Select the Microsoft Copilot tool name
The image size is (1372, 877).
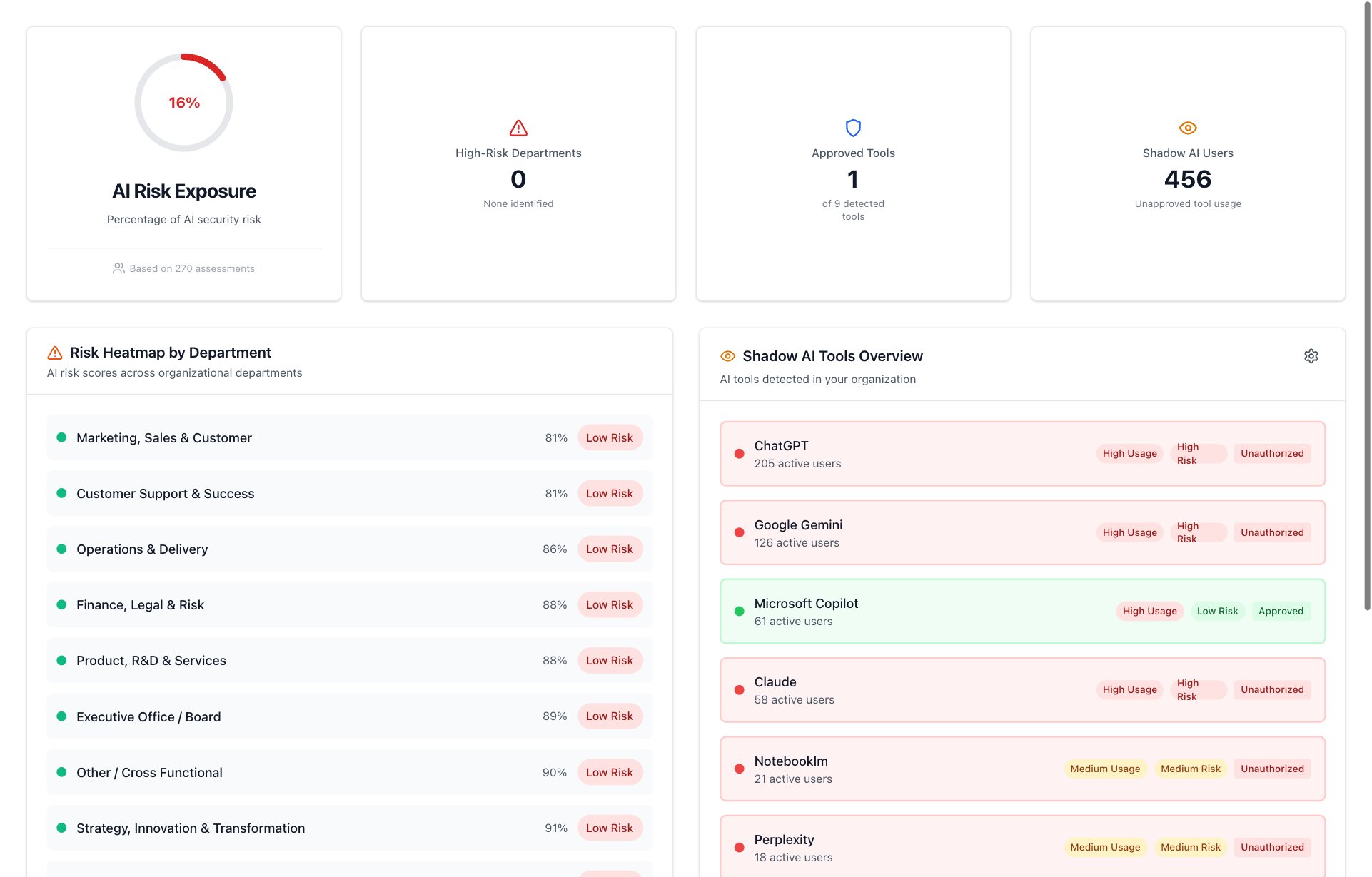(806, 604)
